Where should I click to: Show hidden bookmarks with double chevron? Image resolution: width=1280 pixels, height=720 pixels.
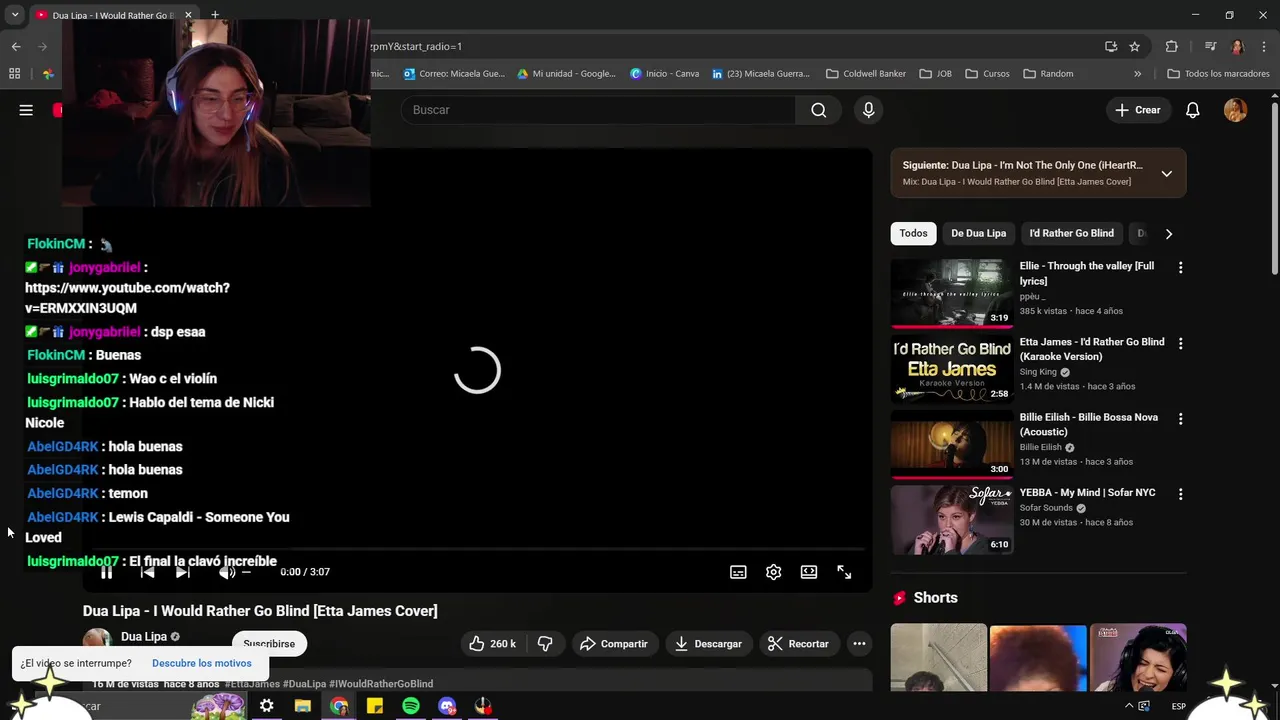(1137, 73)
